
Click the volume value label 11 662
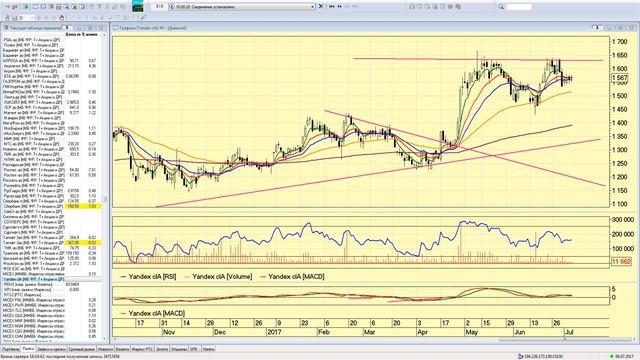(x=621, y=261)
